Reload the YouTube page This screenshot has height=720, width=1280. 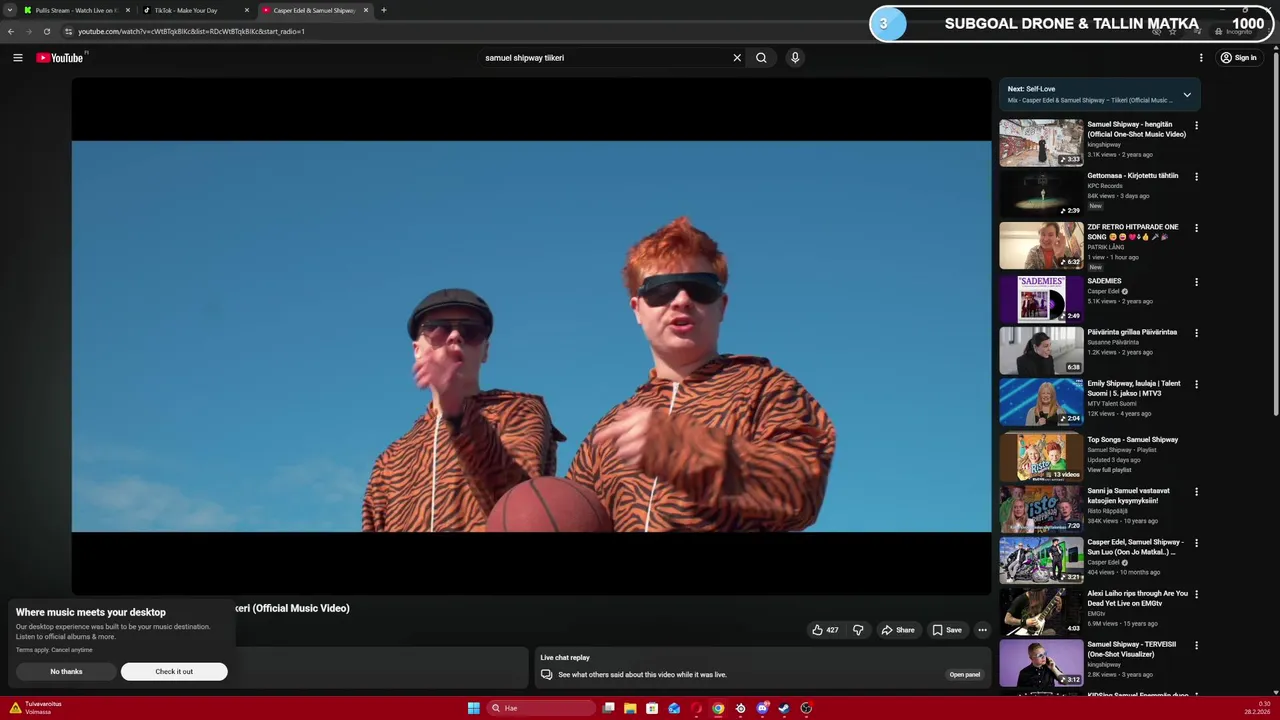[x=47, y=31]
